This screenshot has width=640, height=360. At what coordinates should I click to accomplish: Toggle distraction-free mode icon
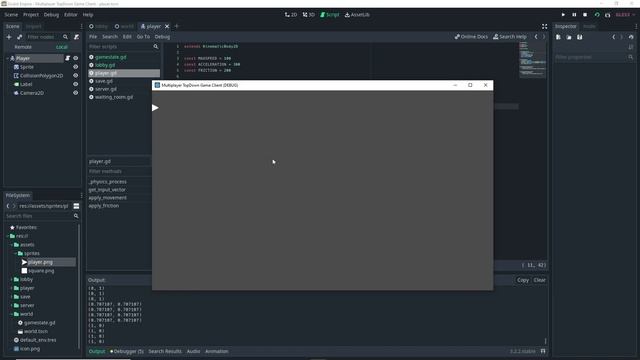click(x=544, y=26)
